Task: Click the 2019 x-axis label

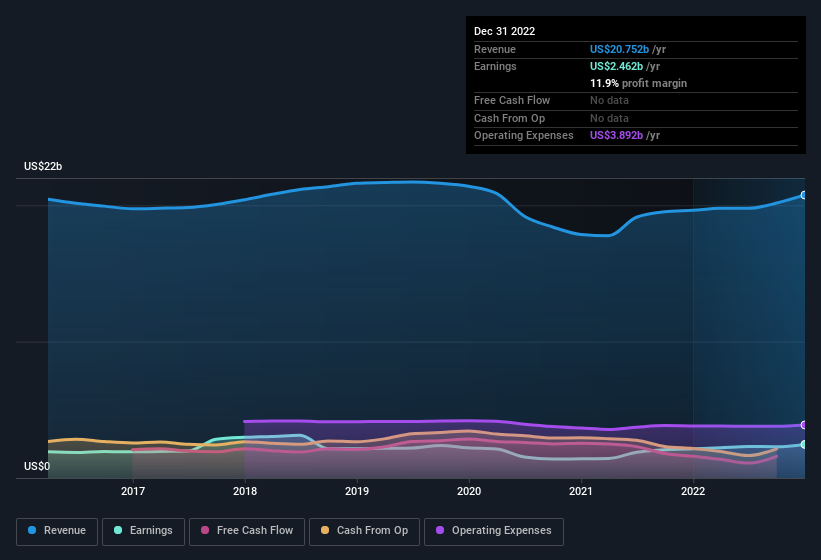Action: coord(357,491)
